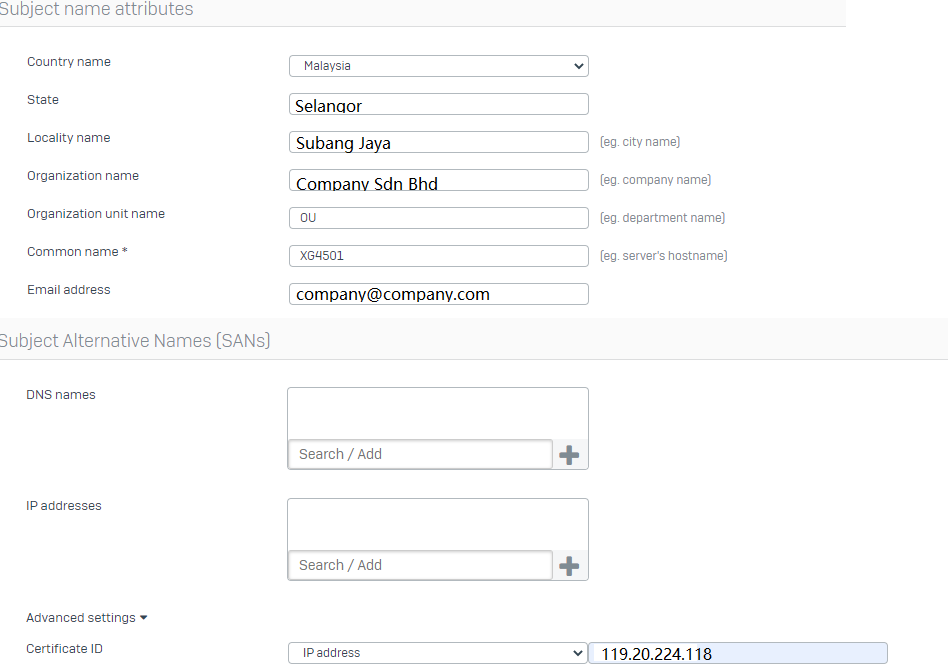948x672 pixels.
Task: Click the Email address input field
Action: pos(439,294)
